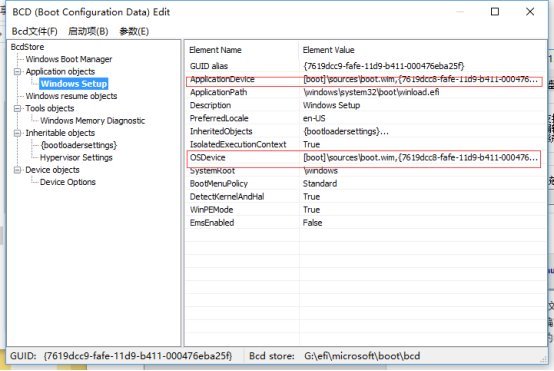This screenshot has height=371, width=554.
Task: Select Windows resume objects node
Action: point(71,96)
